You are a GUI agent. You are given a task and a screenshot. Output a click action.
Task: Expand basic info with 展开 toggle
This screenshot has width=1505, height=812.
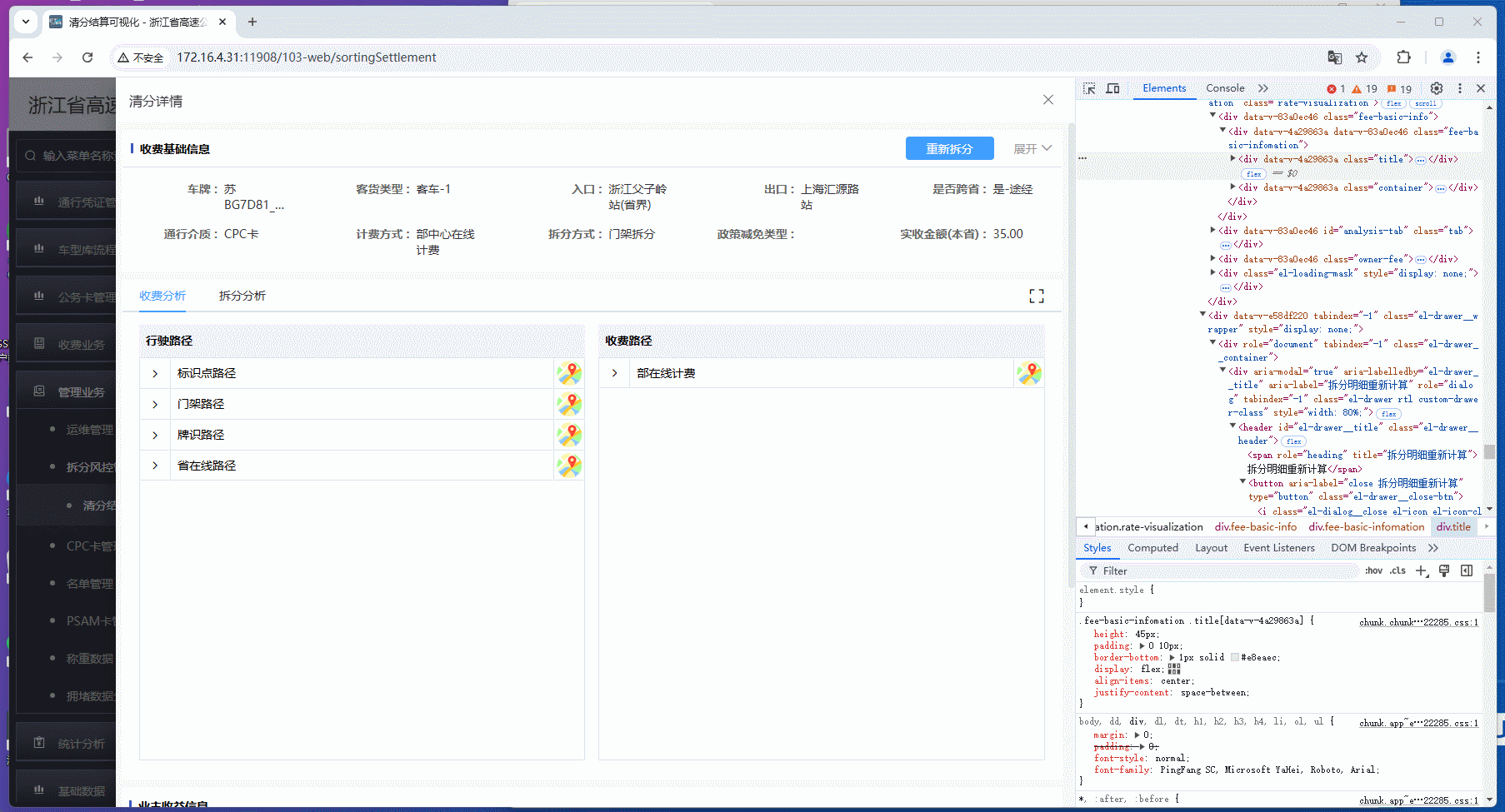point(1032,149)
